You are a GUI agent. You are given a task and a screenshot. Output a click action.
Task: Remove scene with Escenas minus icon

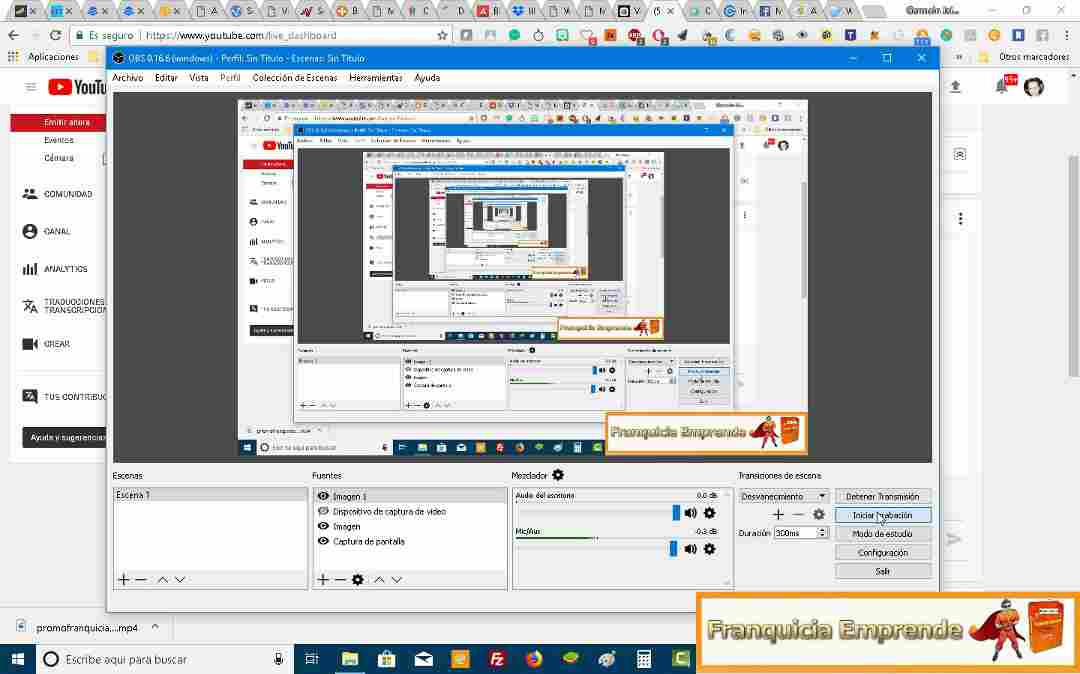pos(141,580)
